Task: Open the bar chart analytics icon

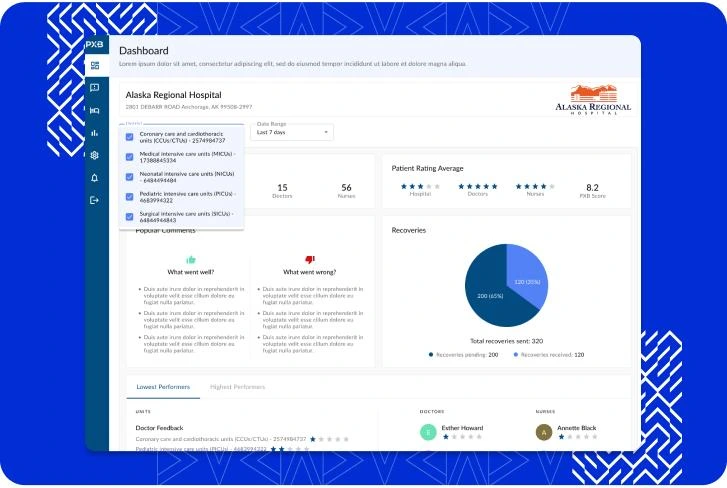Action: tap(95, 132)
